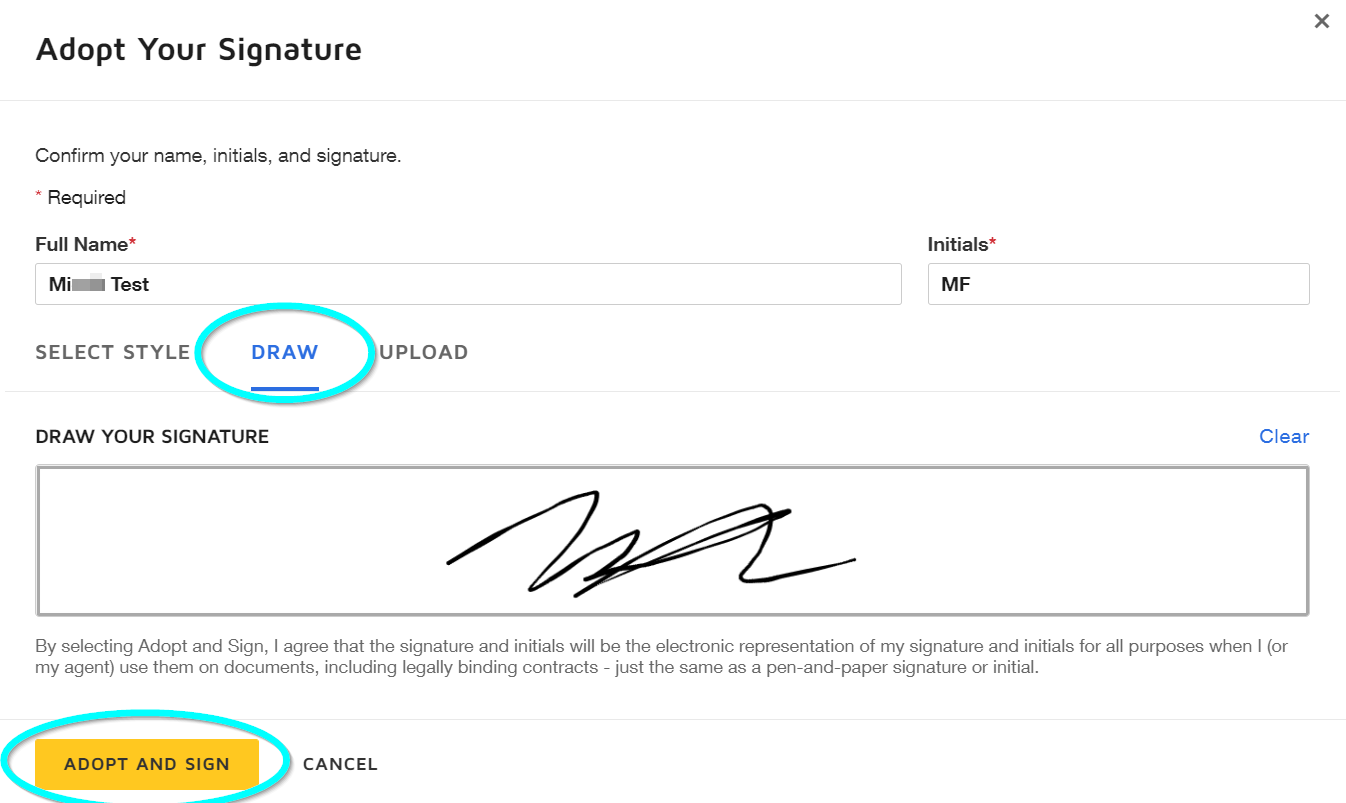Close the Adopt Your Signature dialog
This screenshot has height=803, width=1346.
[1321, 21]
